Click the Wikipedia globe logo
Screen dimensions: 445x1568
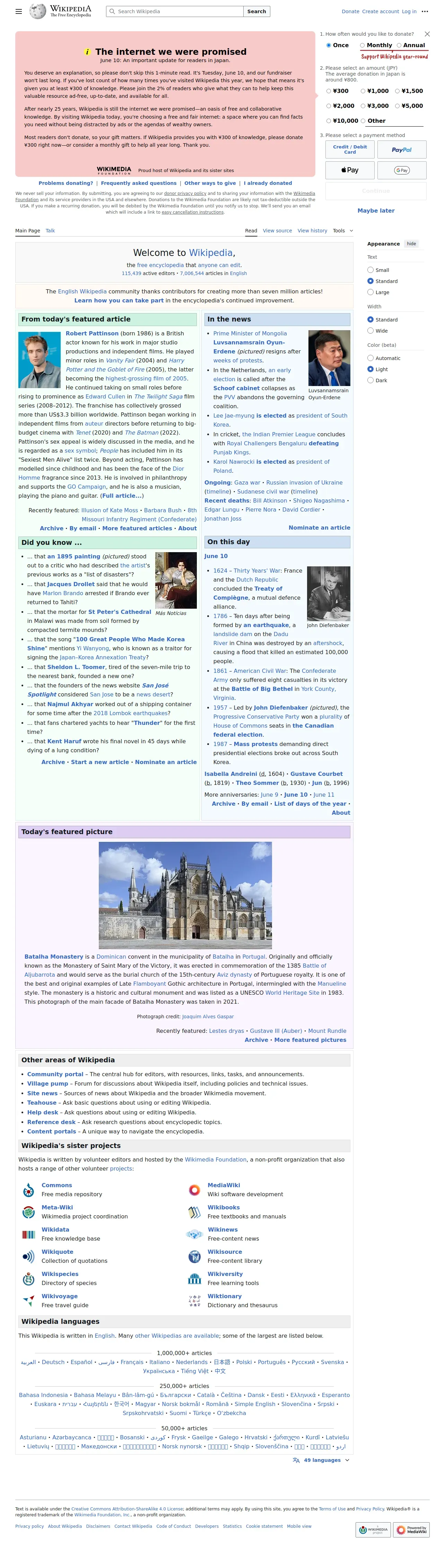(x=38, y=11)
